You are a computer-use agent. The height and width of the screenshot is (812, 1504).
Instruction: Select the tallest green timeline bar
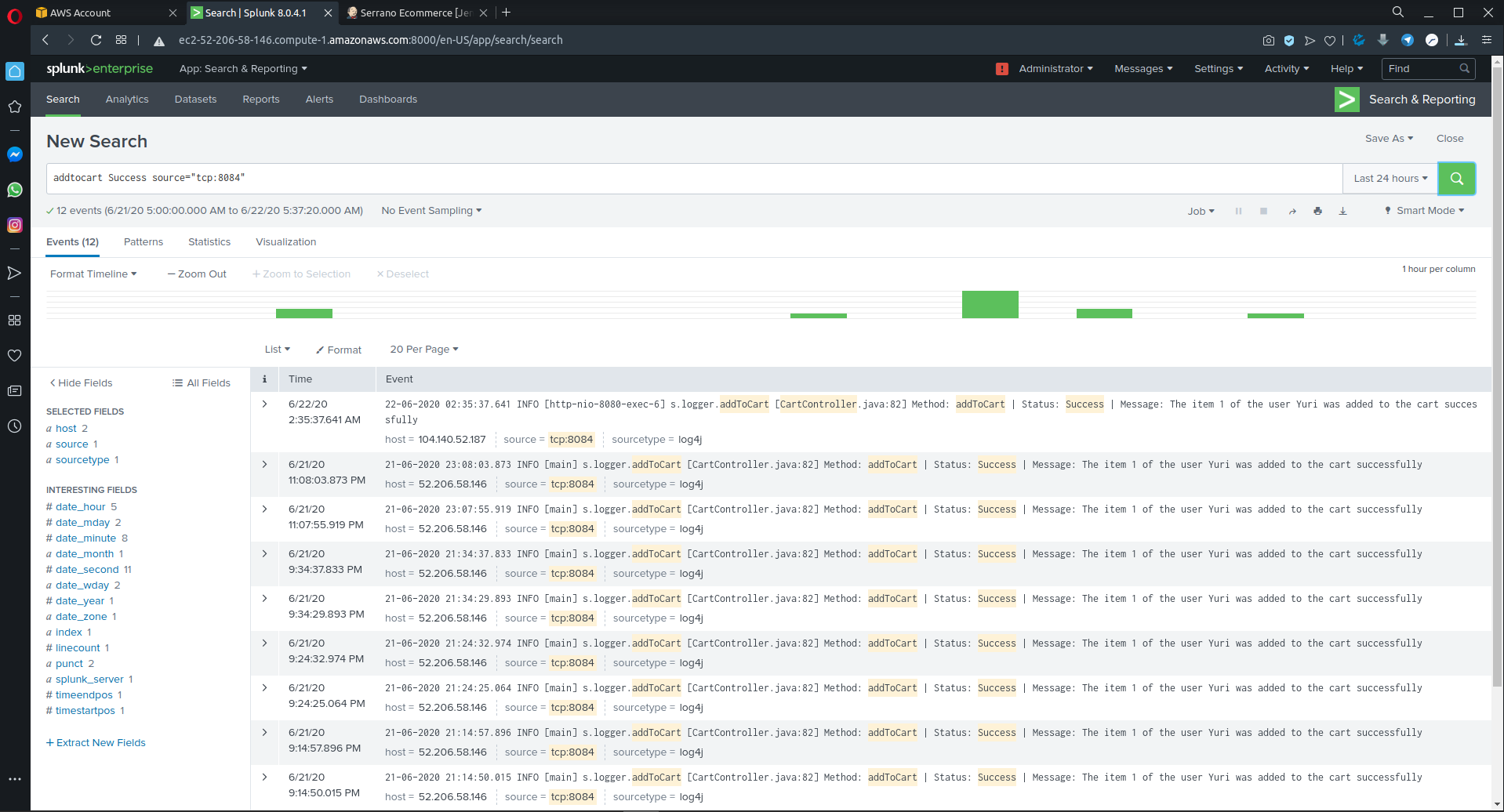coord(990,304)
